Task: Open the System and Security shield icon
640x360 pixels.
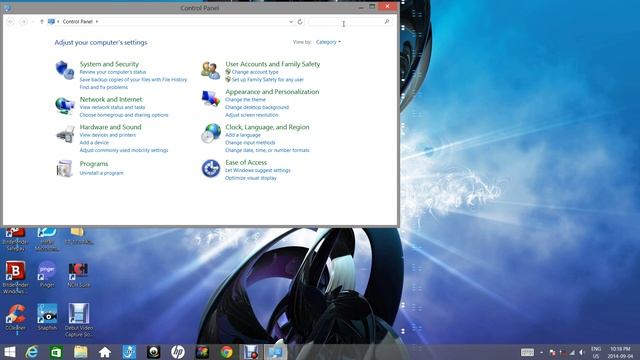Action: pyautogui.click(x=64, y=70)
